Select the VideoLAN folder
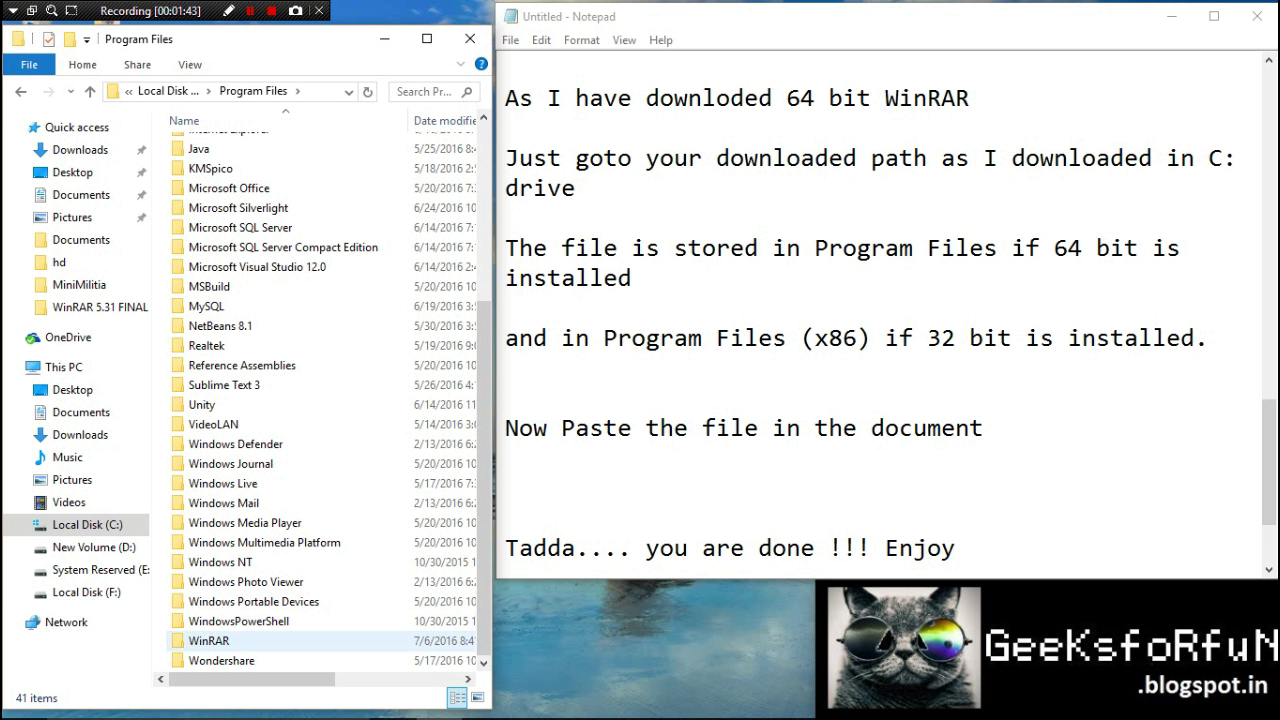The height and width of the screenshot is (720, 1280). (213, 424)
